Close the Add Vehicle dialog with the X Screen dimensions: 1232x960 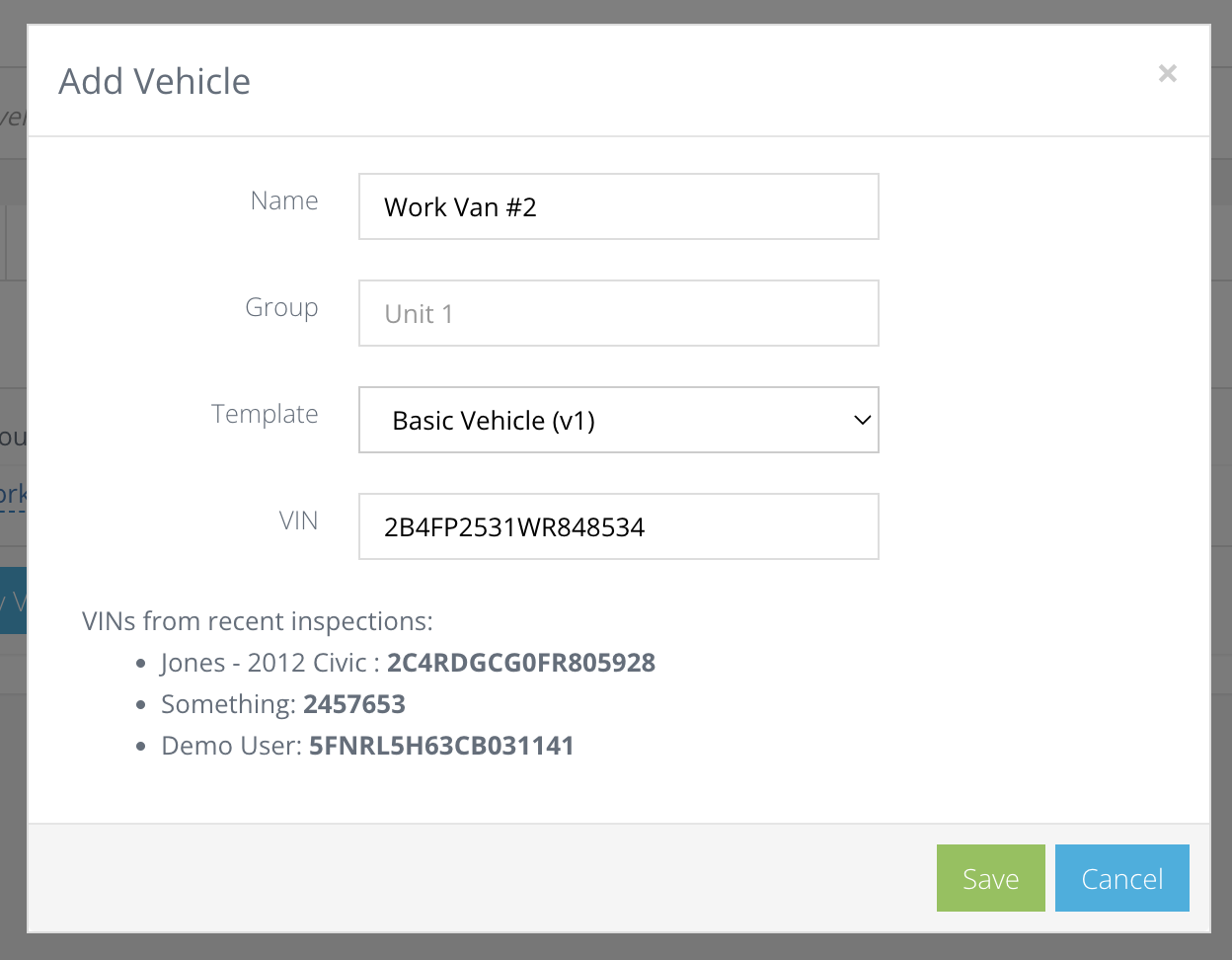tap(1167, 73)
